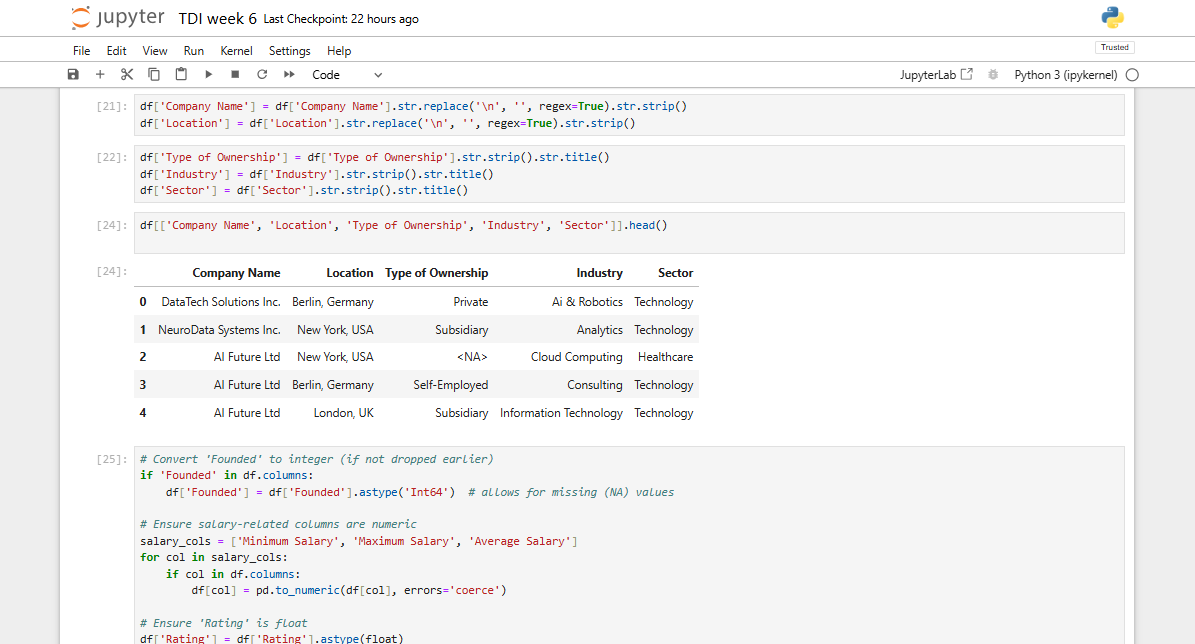The image size is (1195, 644).
Task: Open the Kernel menu
Action: coord(236,51)
